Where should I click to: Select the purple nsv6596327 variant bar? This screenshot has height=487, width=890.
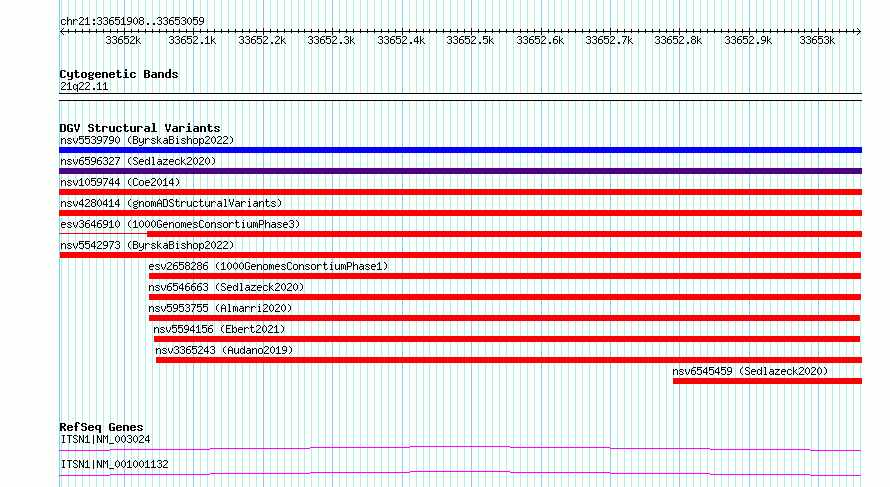[460, 171]
